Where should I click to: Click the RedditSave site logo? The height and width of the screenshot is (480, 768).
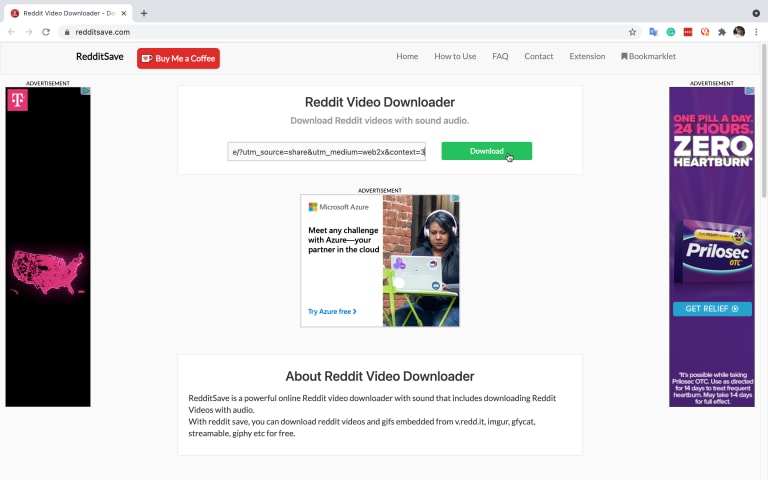click(x=99, y=57)
